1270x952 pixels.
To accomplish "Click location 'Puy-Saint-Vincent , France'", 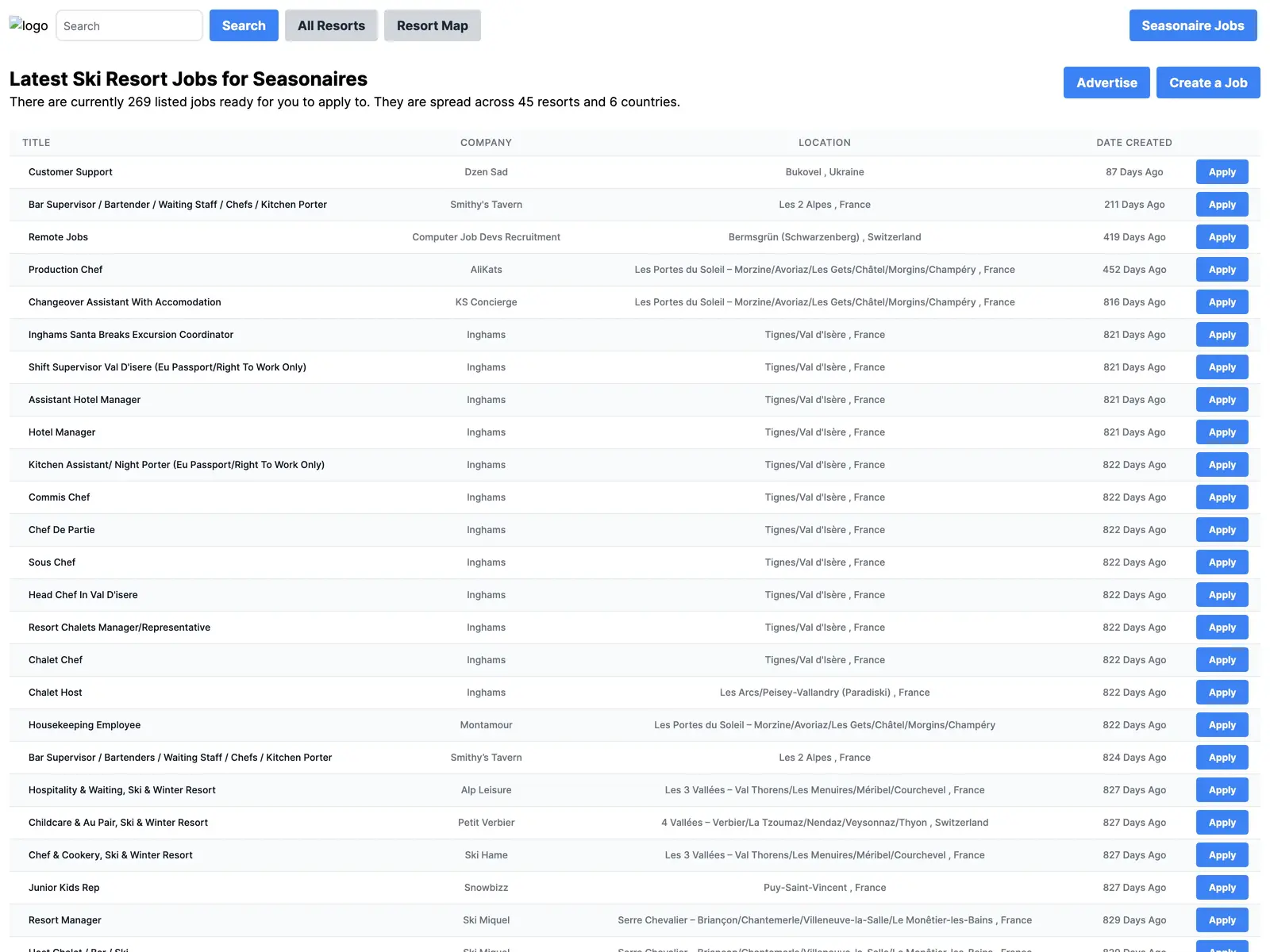I will click(x=825, y=888).
